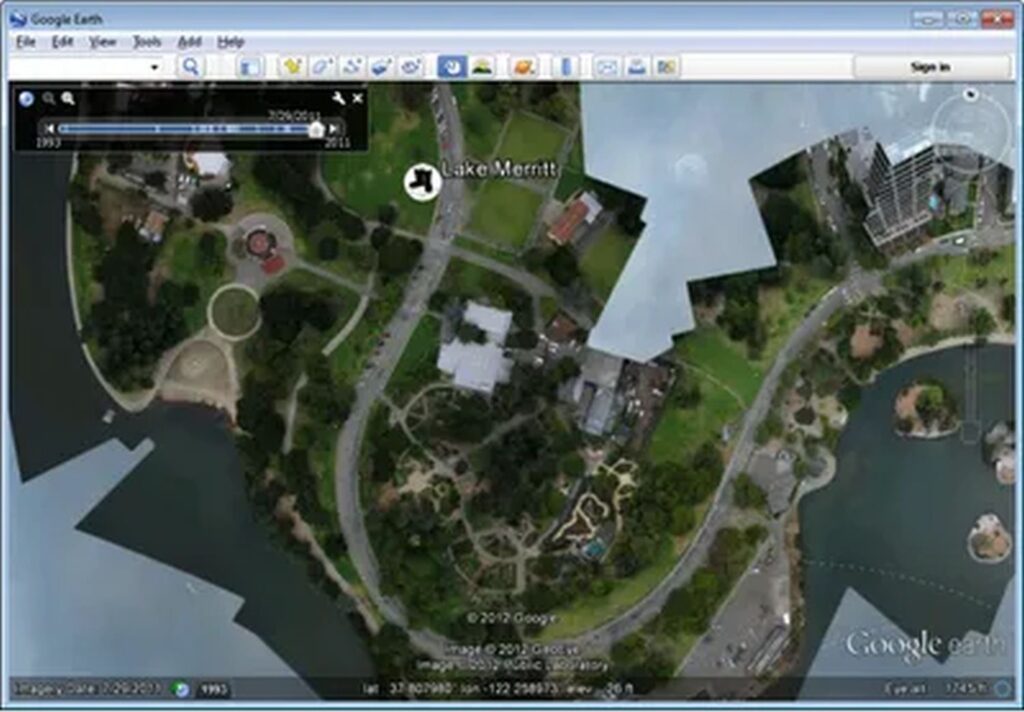Image resolution: width=1024 pixels, height=712 pixels.
Task: Open the Tools menu
Action: point(147,42)
